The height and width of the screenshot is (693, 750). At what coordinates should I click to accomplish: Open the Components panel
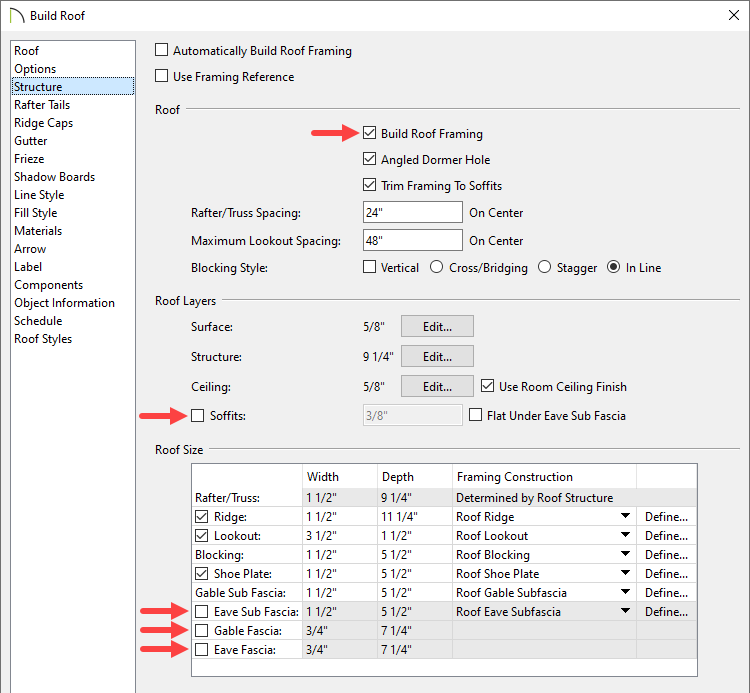[x=72, y=285]
